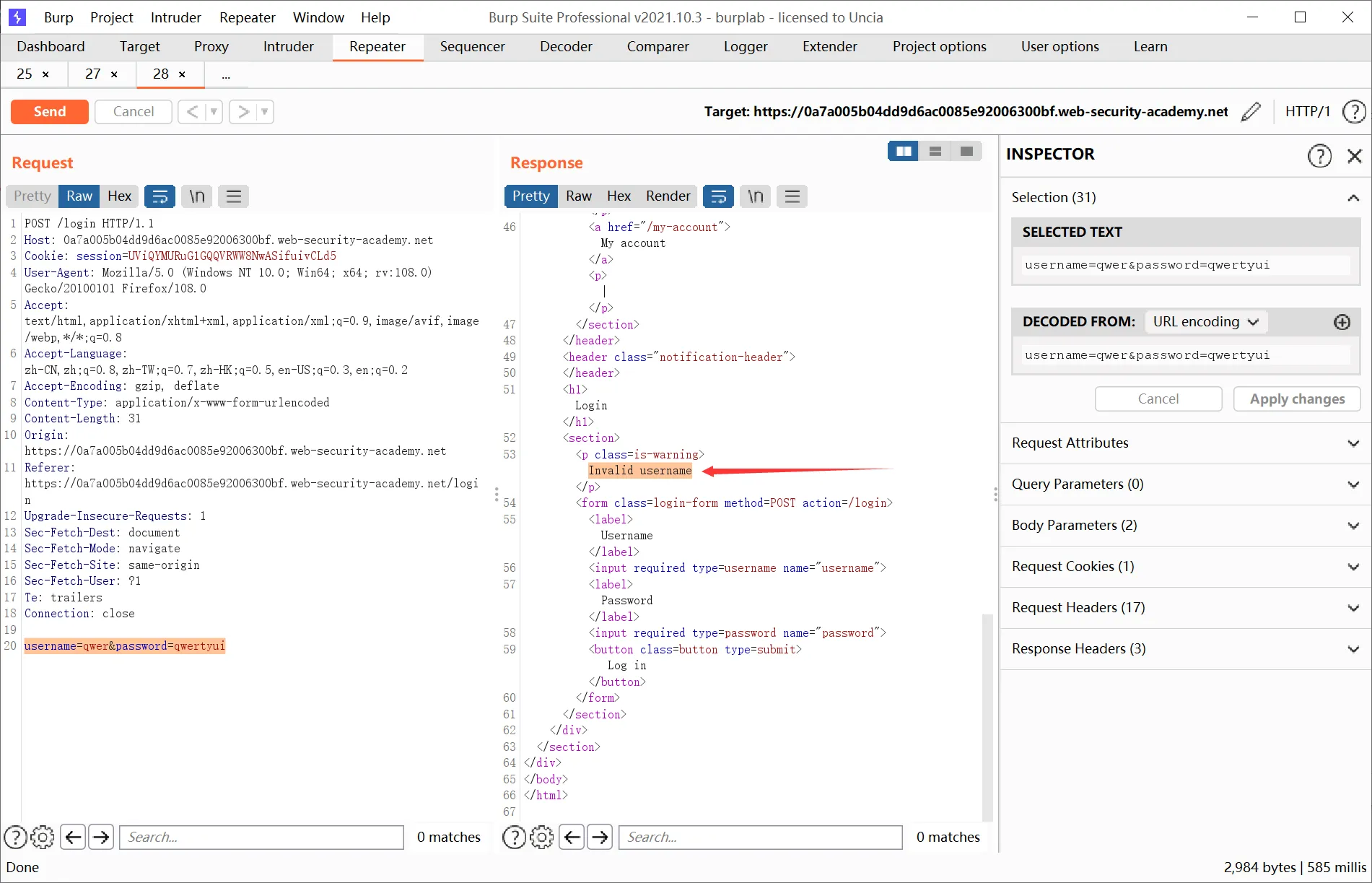Switch Request view to Hex
The width and height of the screenshot is (1372, 883).
coord(120,196)
